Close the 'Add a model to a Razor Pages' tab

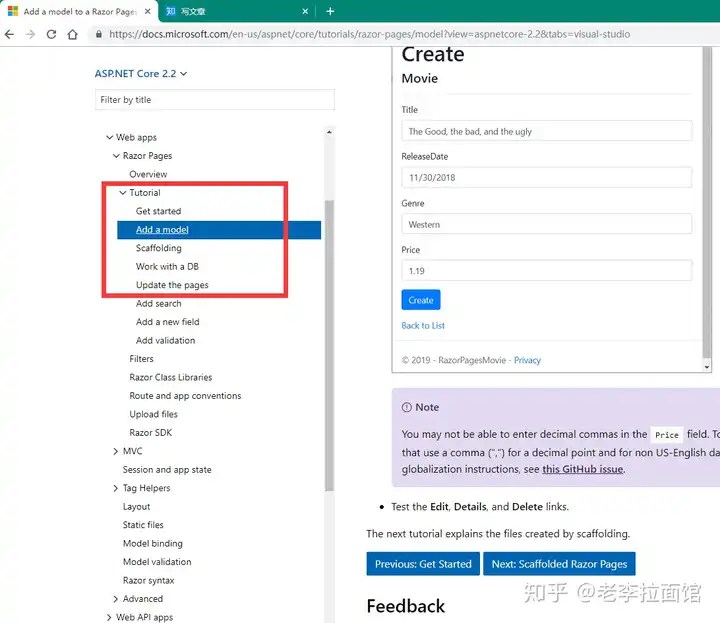click(x=147, y=11)
